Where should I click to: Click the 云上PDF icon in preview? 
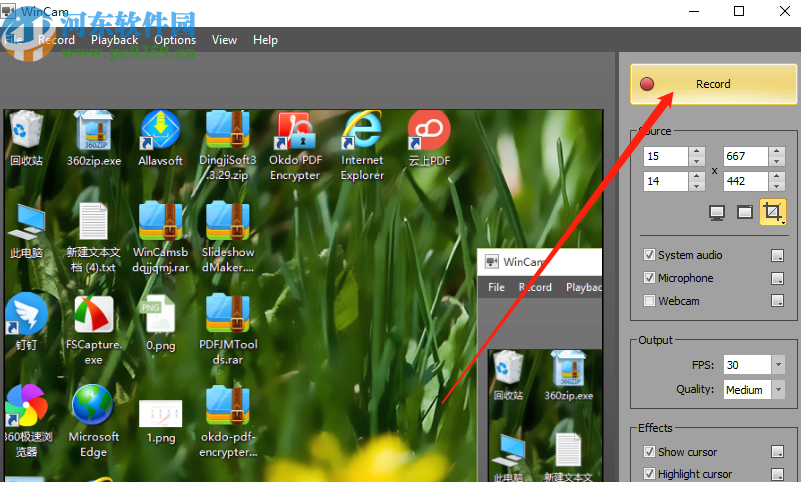coord(429,131)
